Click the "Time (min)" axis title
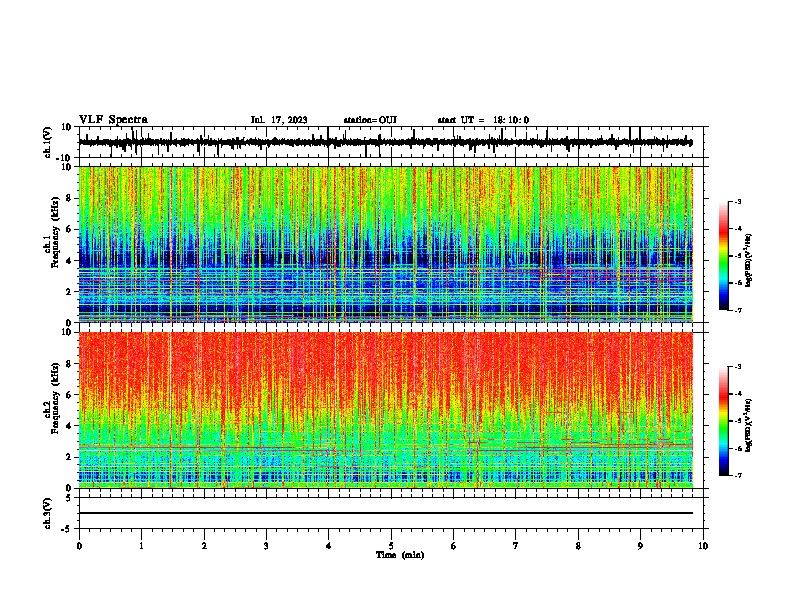Screen dimensions: 792x612 click(x=400, y=555)
